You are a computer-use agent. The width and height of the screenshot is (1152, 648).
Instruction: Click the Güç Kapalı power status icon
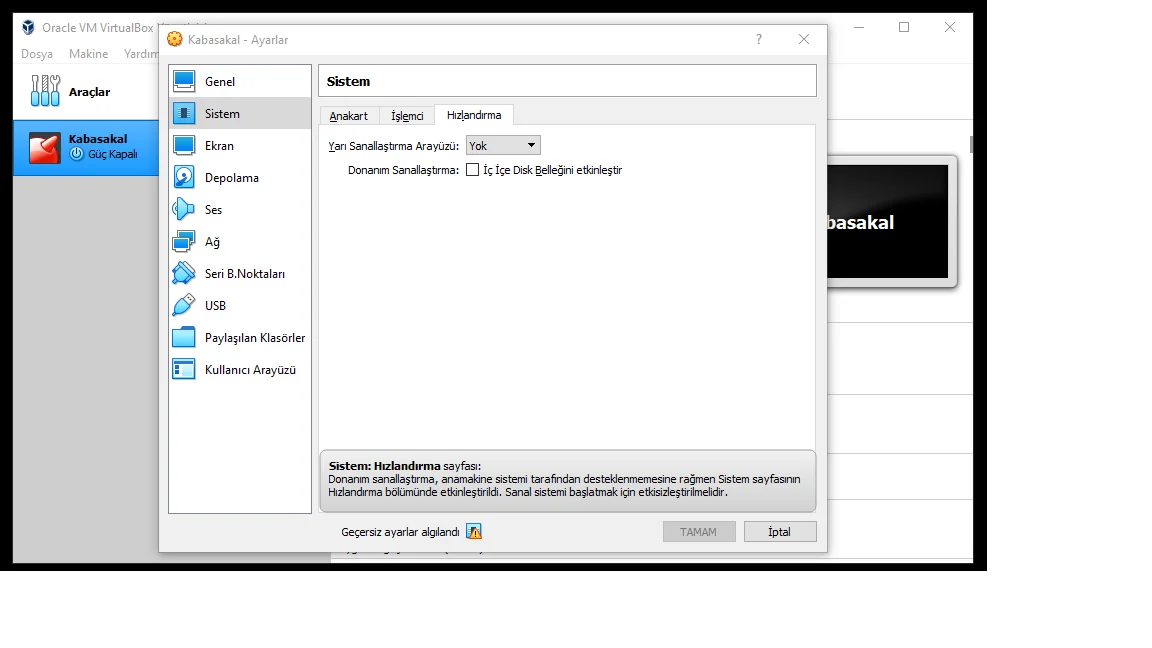tap(76, 154)
